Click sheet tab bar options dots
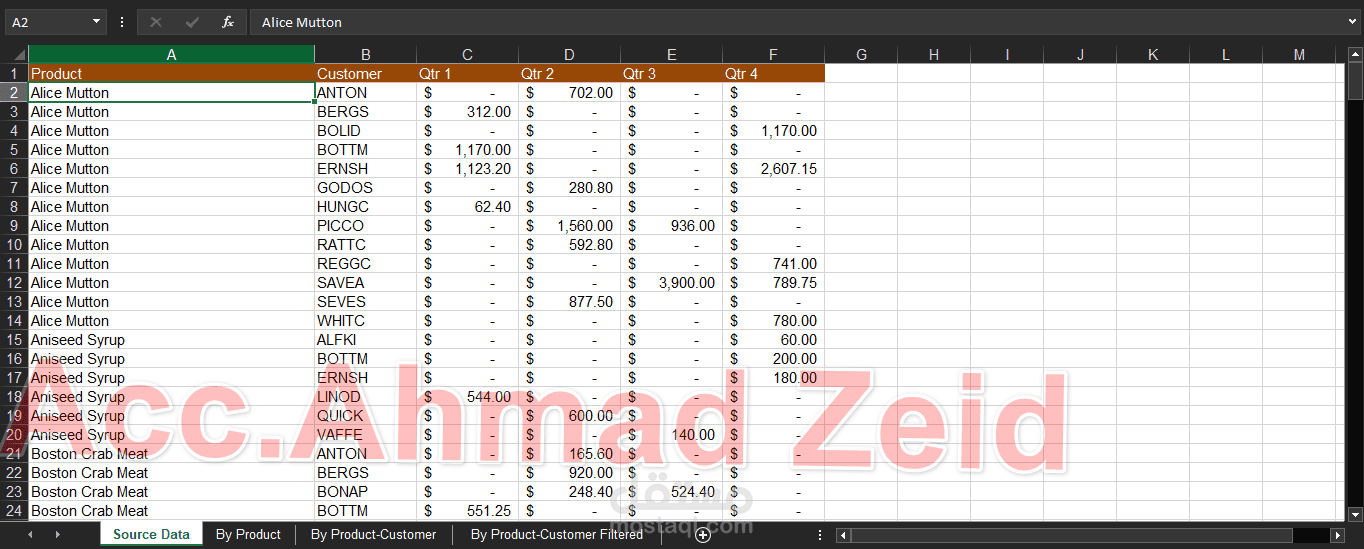The image size is (1364, 549). 820,535
